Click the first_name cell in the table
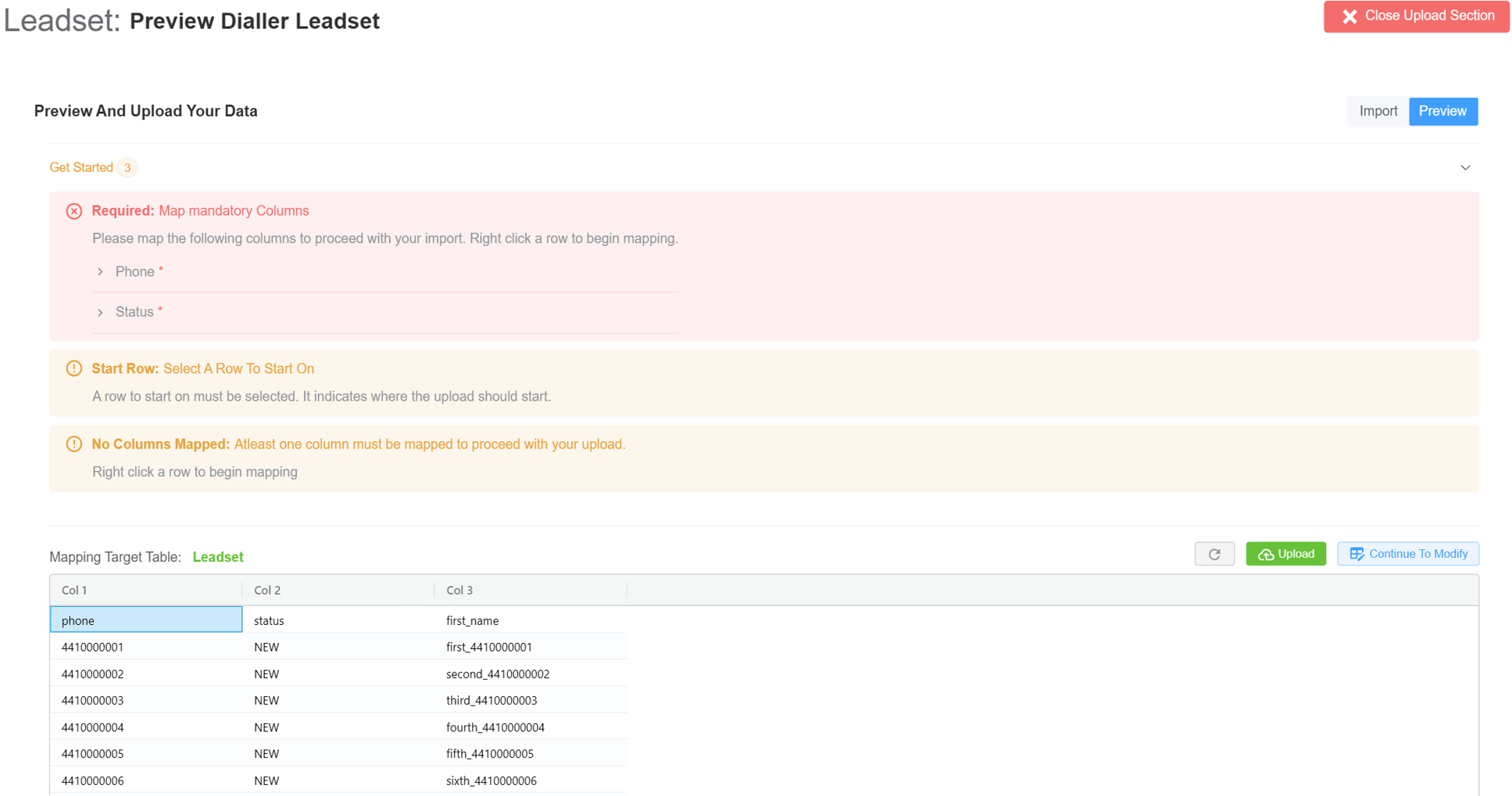1512x796 pixels. point(472,621)
